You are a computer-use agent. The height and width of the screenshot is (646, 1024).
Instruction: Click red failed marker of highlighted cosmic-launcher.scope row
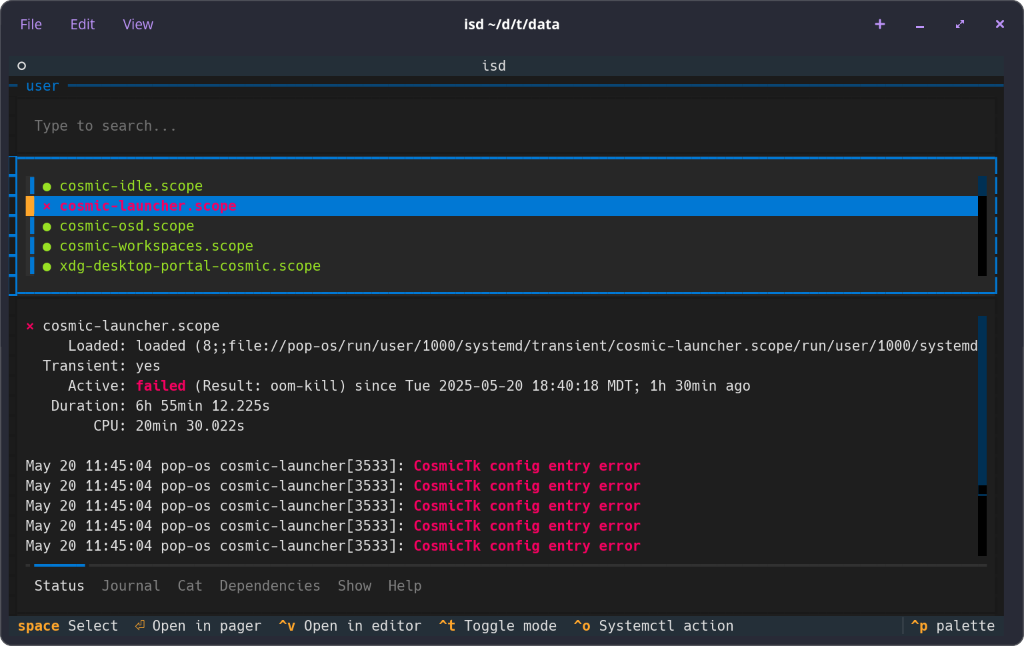[x=47, y=206]
